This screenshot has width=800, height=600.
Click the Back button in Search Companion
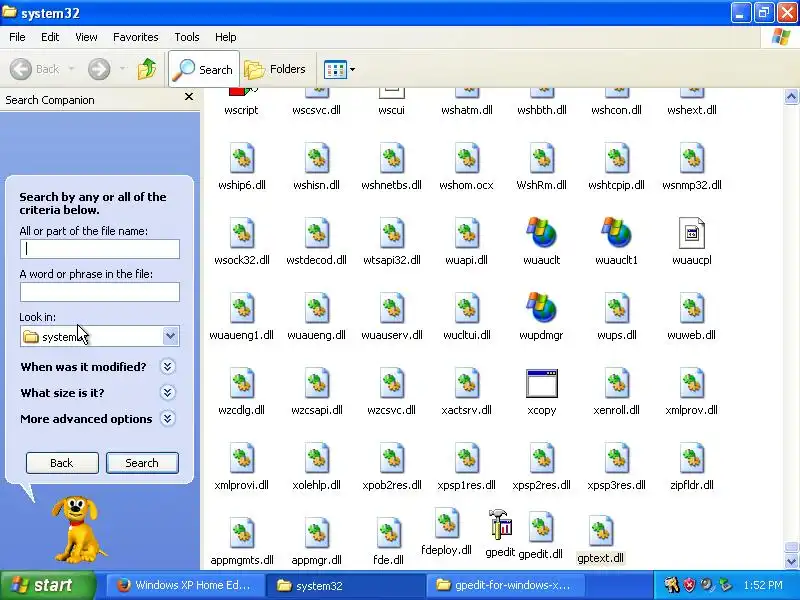point(62,463)
